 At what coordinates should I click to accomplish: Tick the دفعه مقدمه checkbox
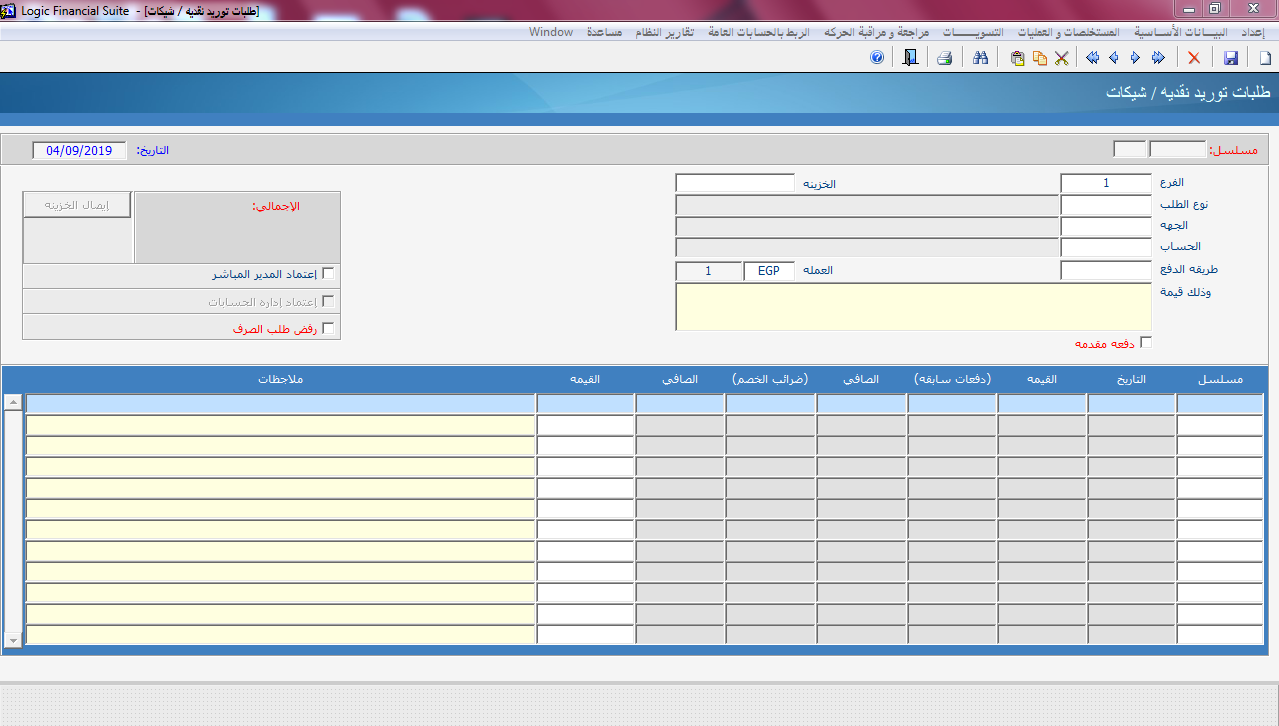tap(1146, 343)
